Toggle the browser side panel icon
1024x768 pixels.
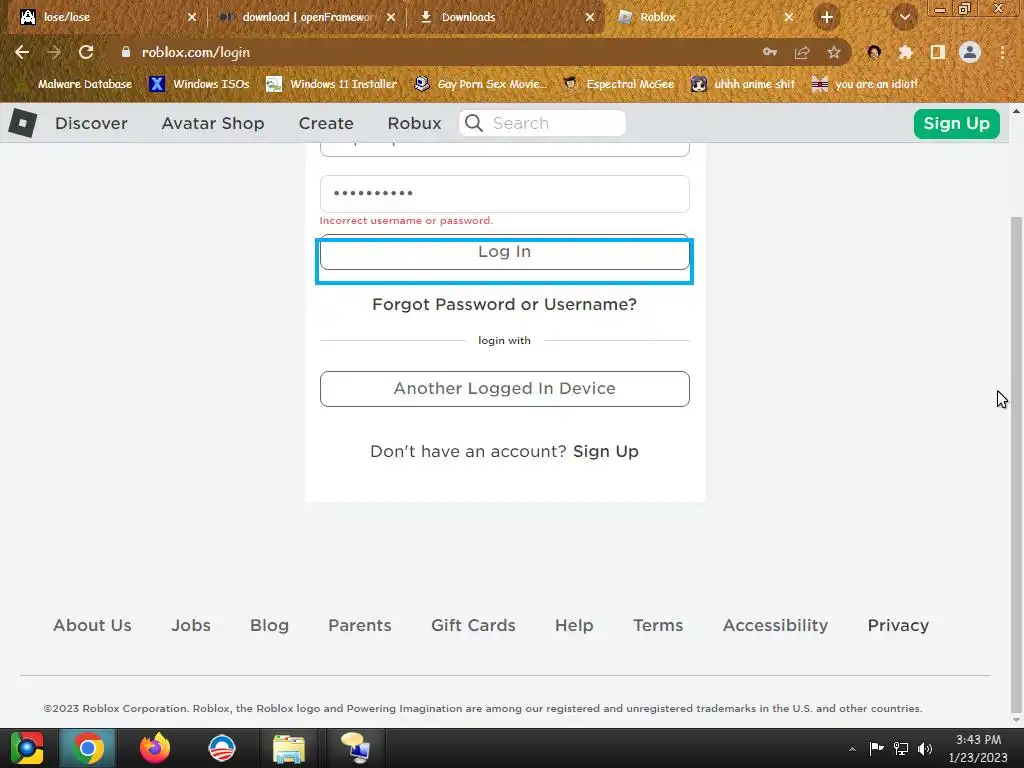pyautogui.click(x=938, y=52)
